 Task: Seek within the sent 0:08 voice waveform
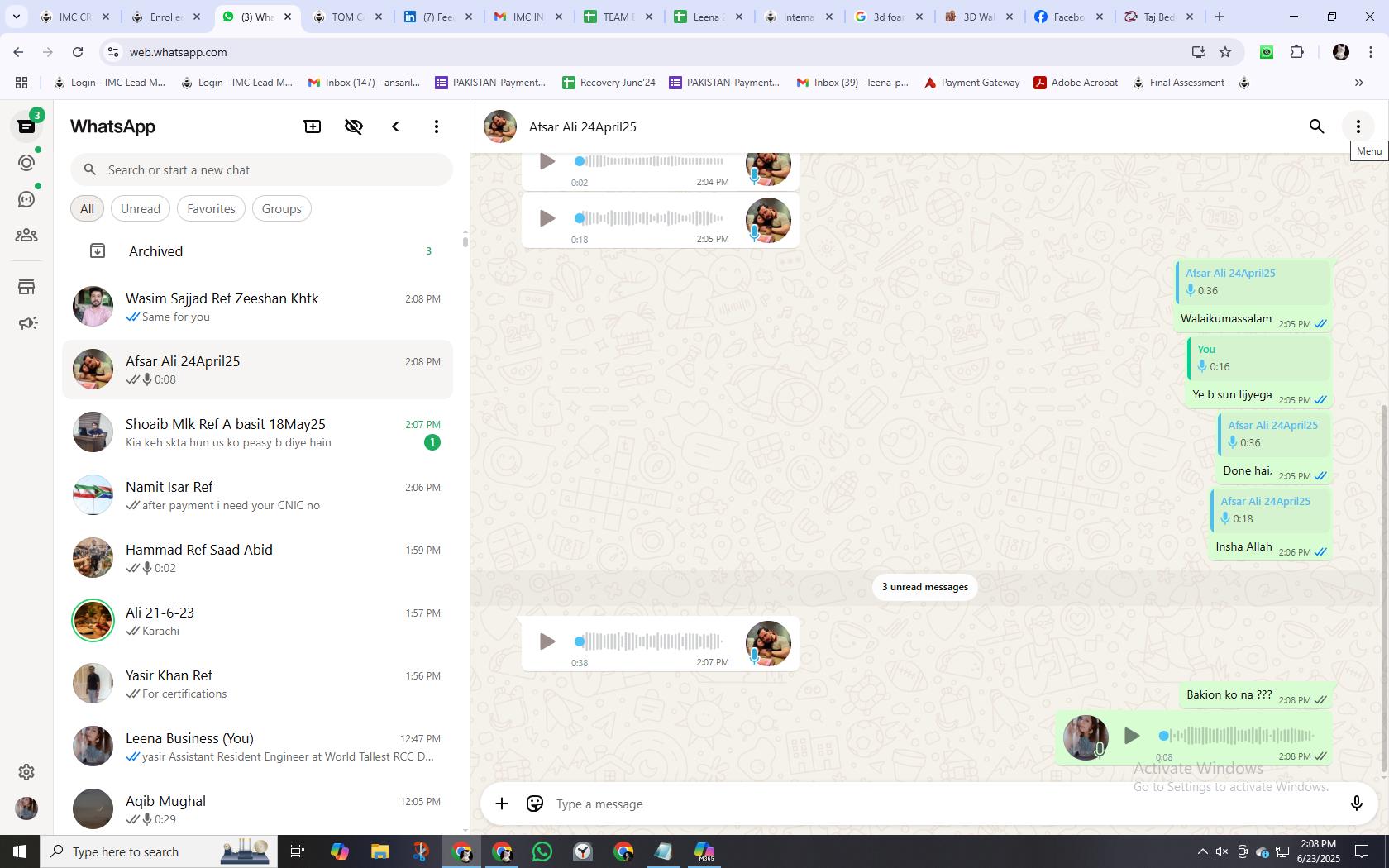click(x=1237, y=736)
